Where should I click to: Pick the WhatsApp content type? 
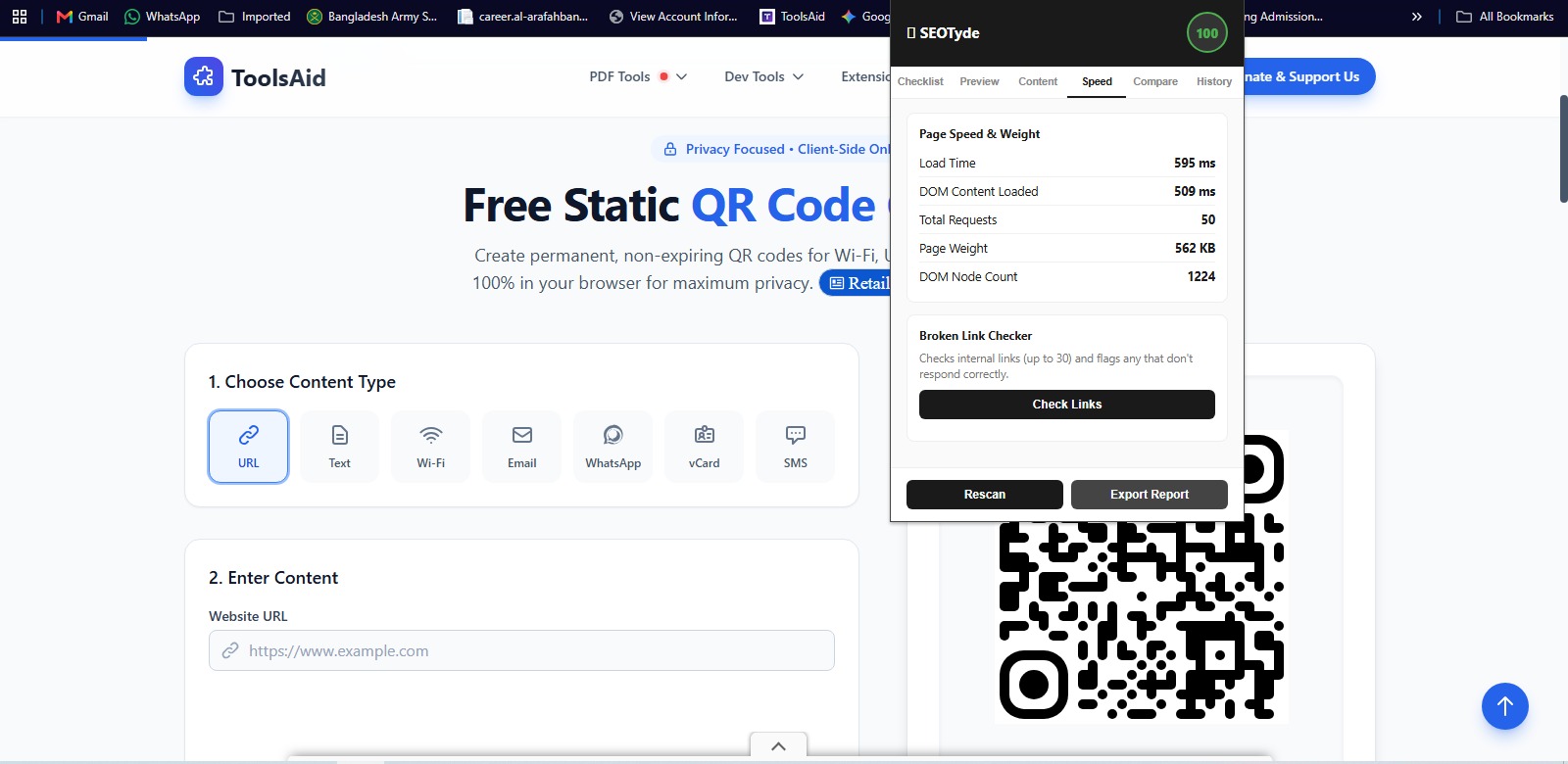(x=612, y=447)
